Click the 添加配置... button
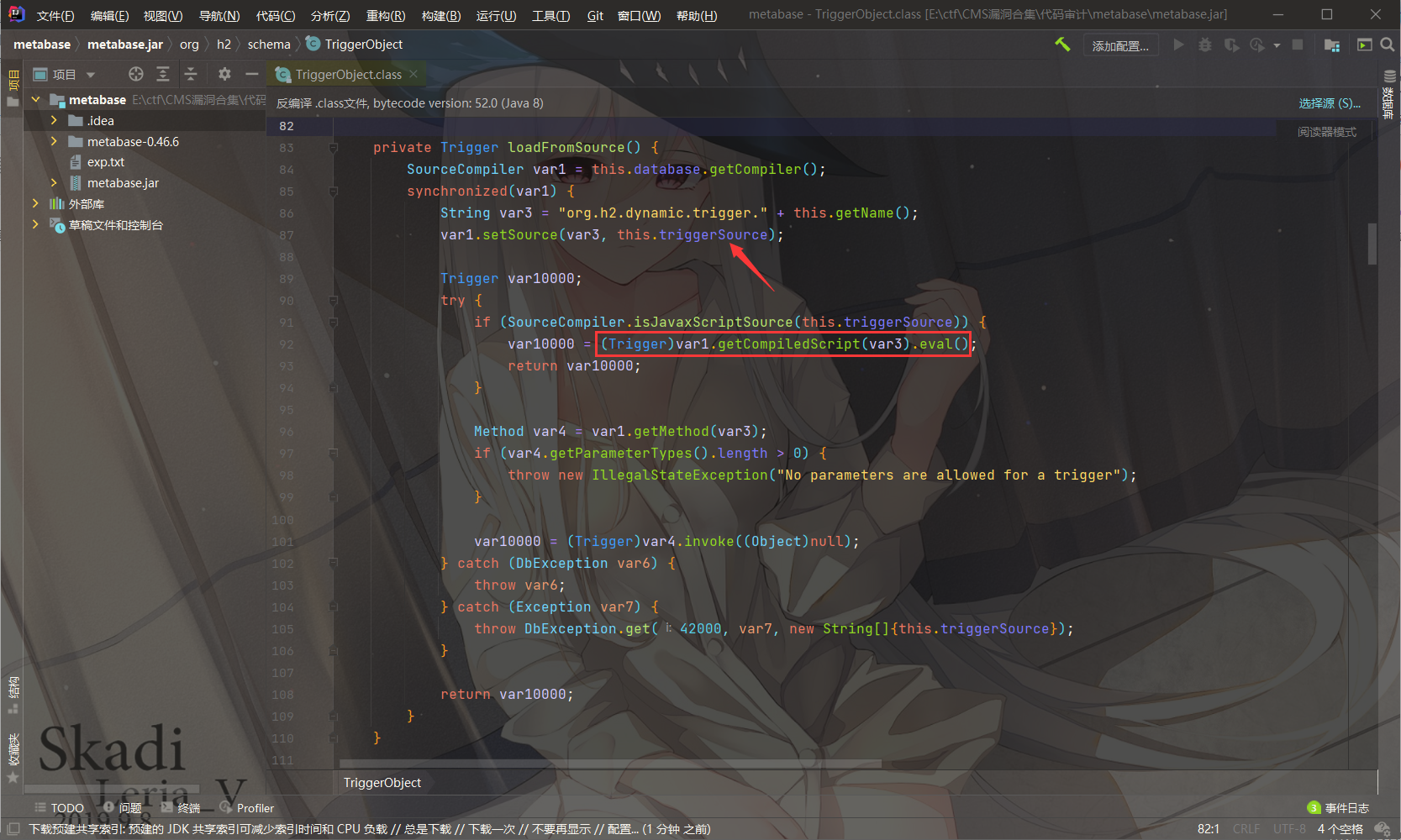Screen dimensions: 1401x840 coord(1120,45)
